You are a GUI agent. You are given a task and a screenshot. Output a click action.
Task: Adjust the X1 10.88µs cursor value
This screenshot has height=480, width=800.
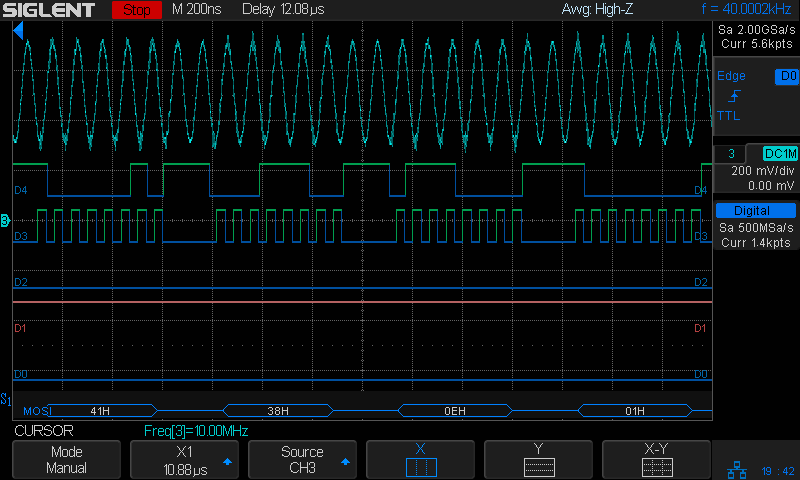(184, 460)
